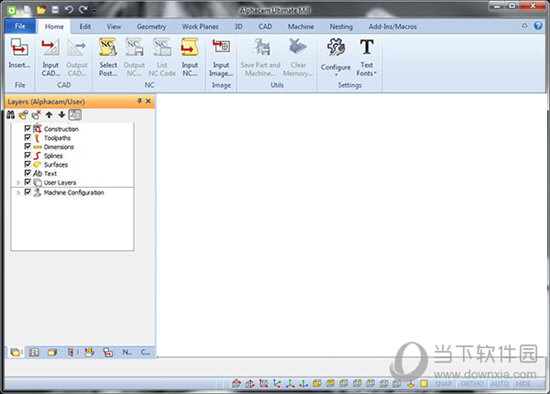Select the Machine Configuration label
The height and width of the screenshot is (394, 550).
pyautogui.click(x=74, y=193)
